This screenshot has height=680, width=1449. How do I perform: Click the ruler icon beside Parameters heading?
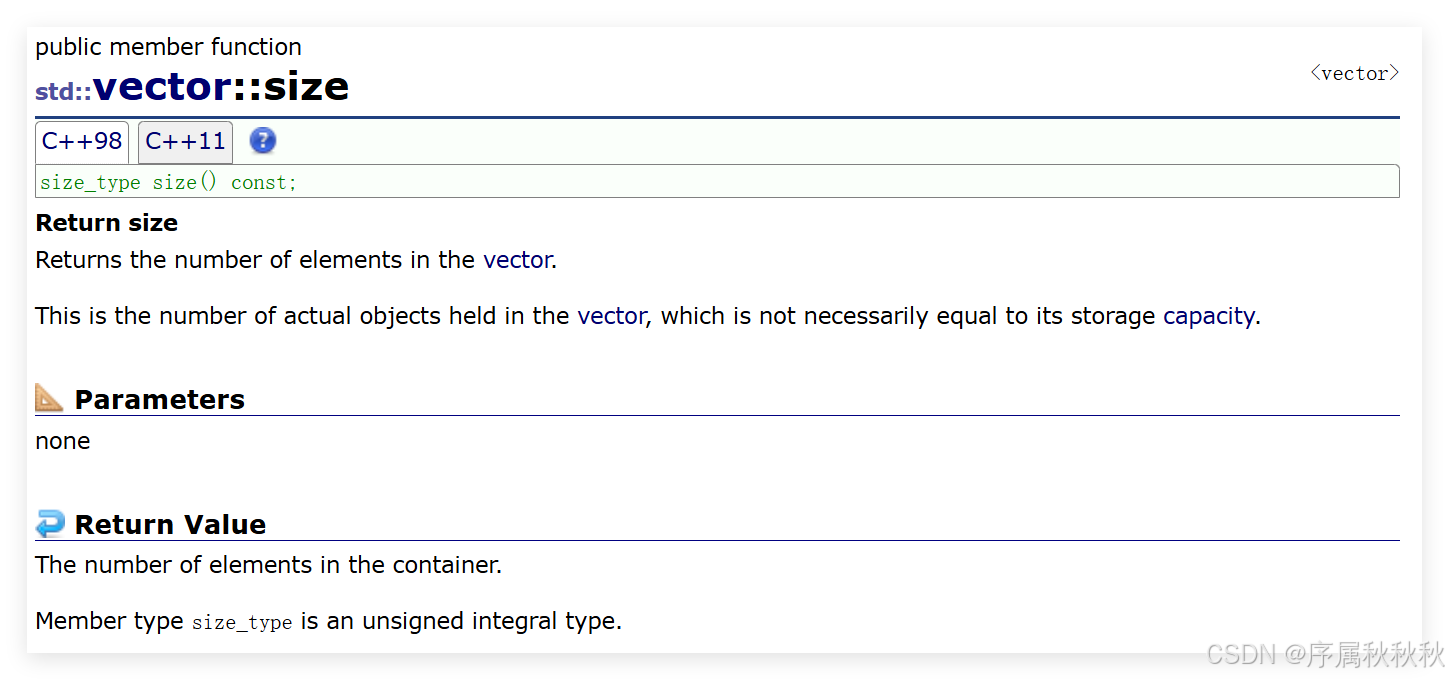(48, 397)
